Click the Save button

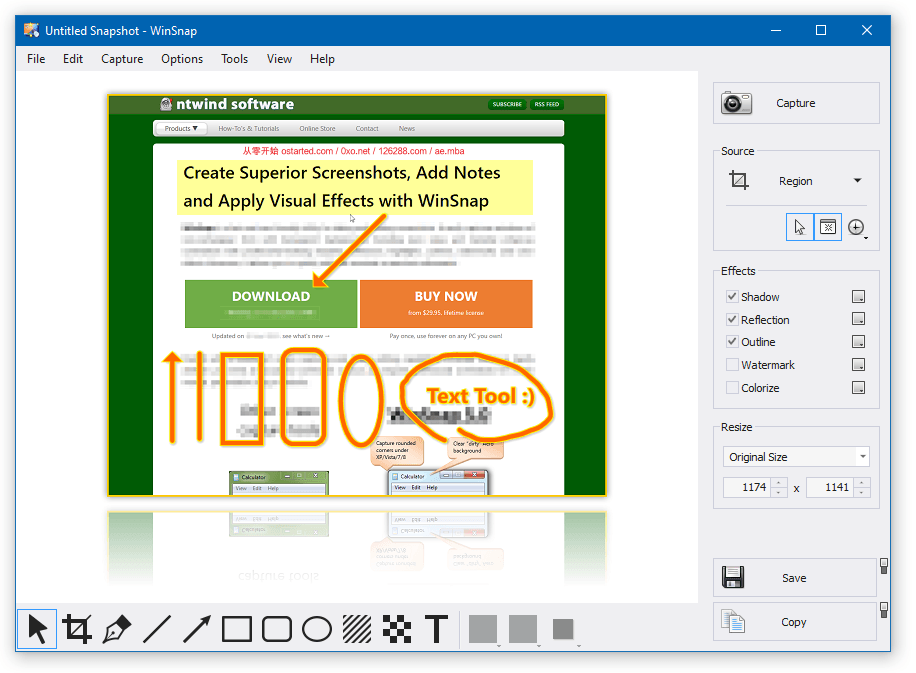coord(794,577)
